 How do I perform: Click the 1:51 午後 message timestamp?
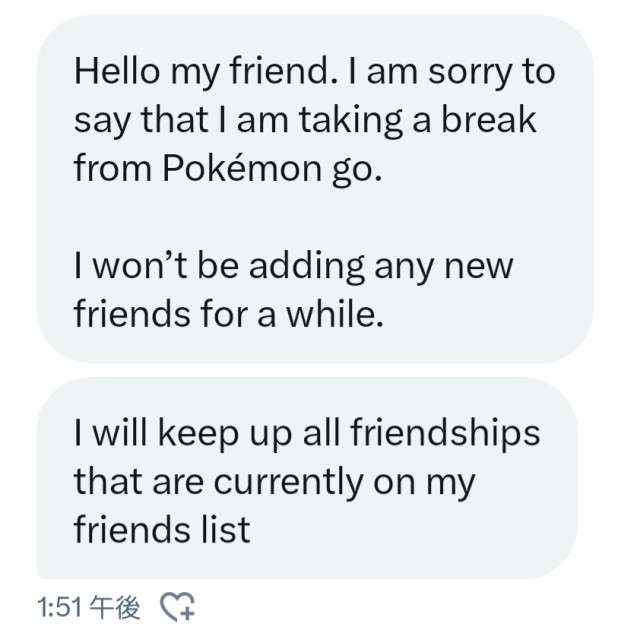tap(88, 606)
